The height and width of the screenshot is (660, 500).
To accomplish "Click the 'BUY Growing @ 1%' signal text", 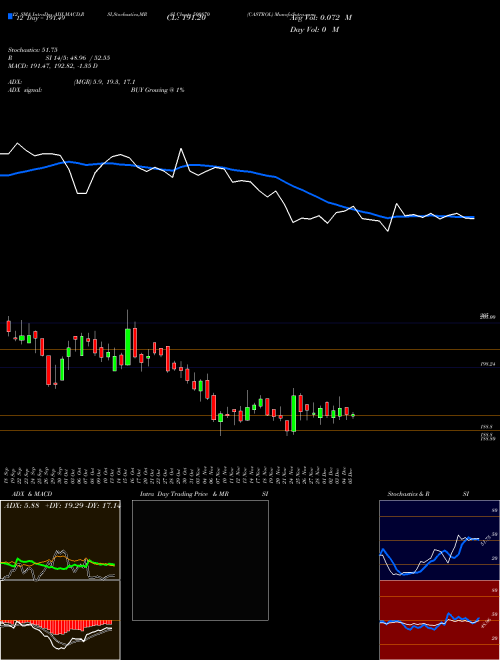I will (x=157, y=90).
